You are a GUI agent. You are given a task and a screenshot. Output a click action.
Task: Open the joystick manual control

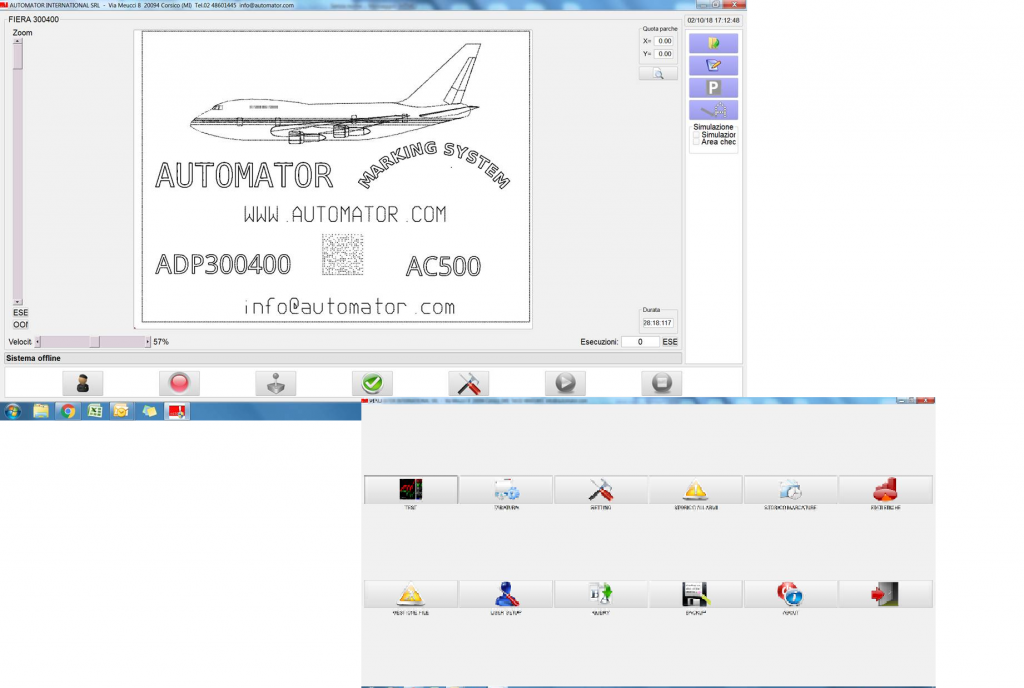point(276,383)
